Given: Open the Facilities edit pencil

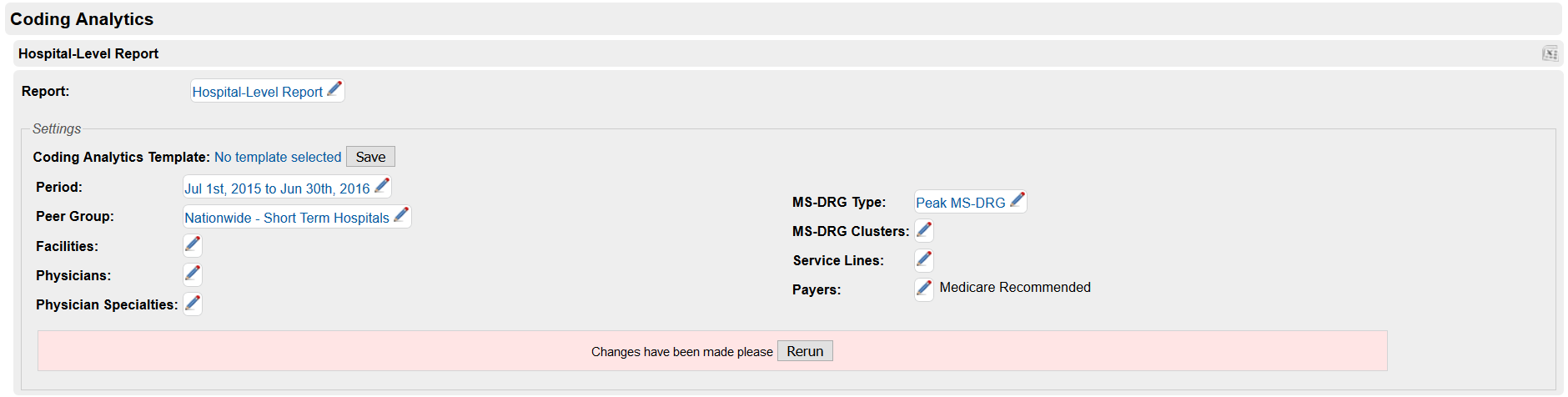Looking at the screenshot, I should 193,244.
